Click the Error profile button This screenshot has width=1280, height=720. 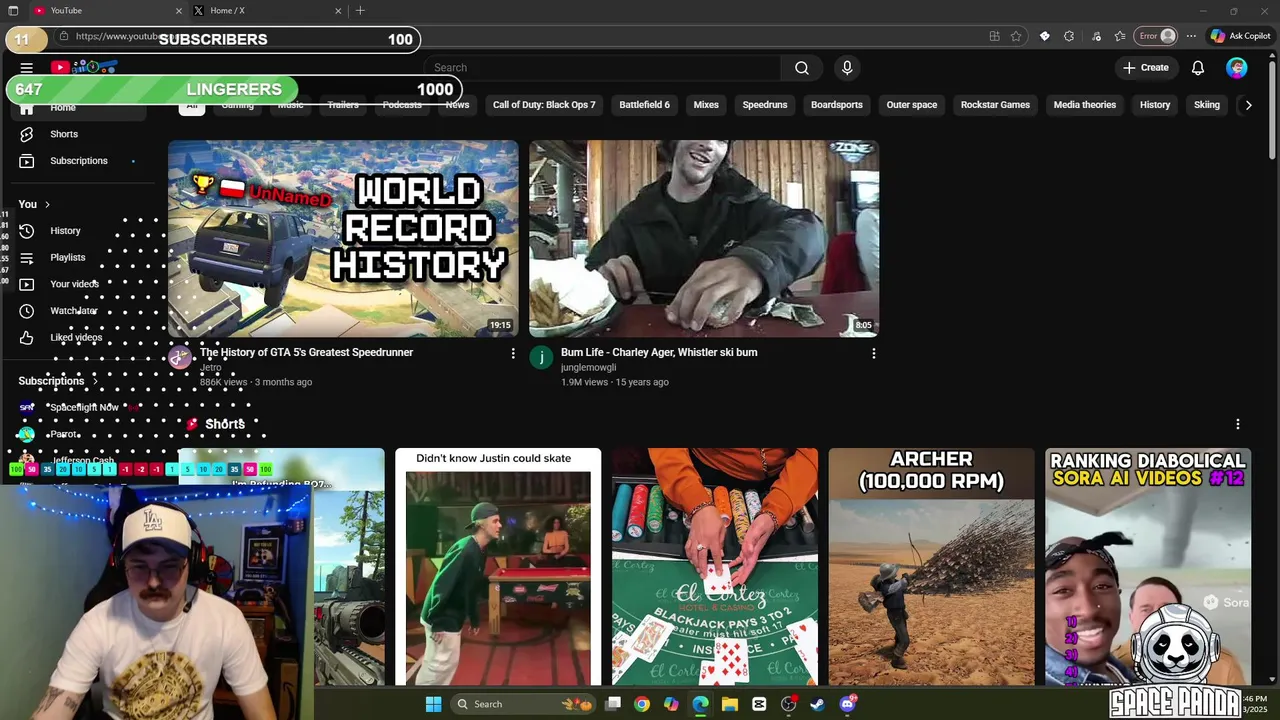(x=1156, y=36)
